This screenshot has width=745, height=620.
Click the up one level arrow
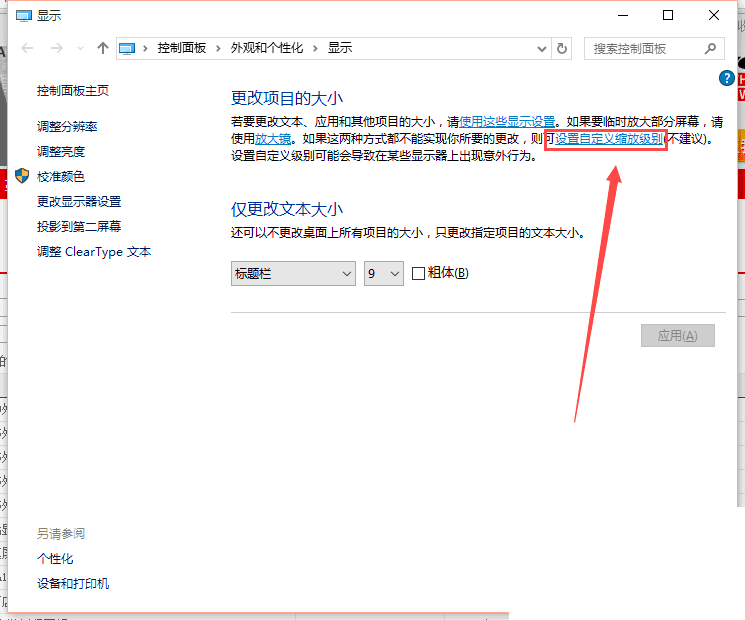103,48
